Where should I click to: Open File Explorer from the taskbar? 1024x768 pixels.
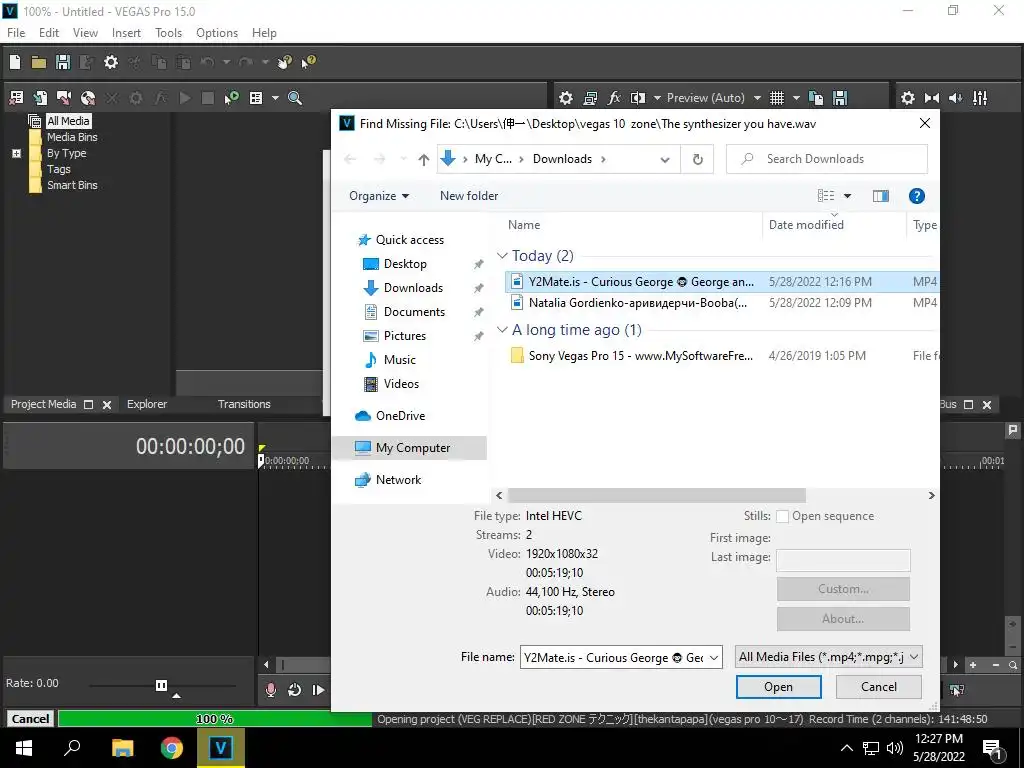(x=122, y=748)
